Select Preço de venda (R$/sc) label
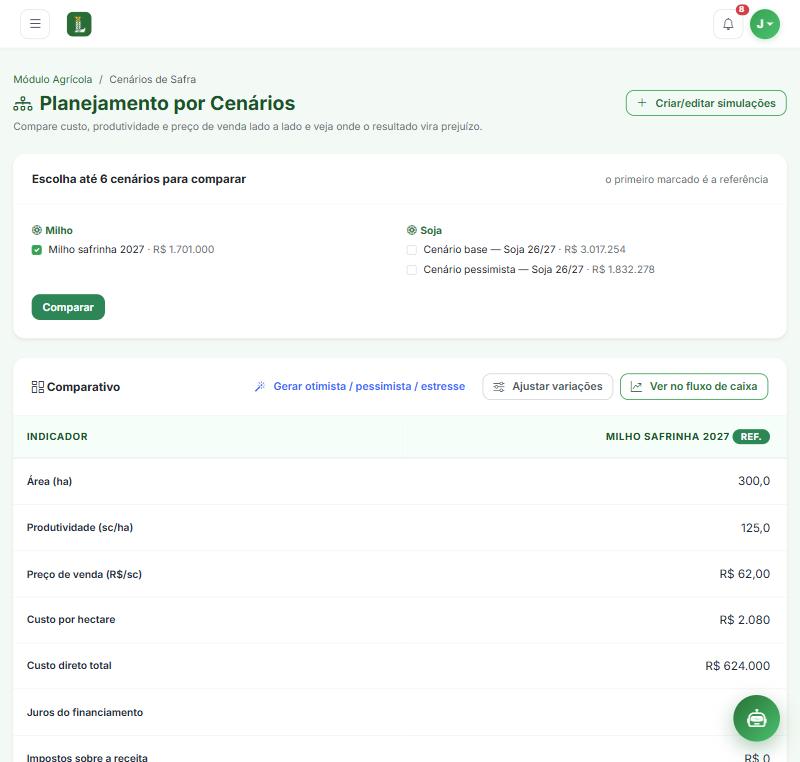The width and height of the screenshot is (800, 762). tap(84, 574)
